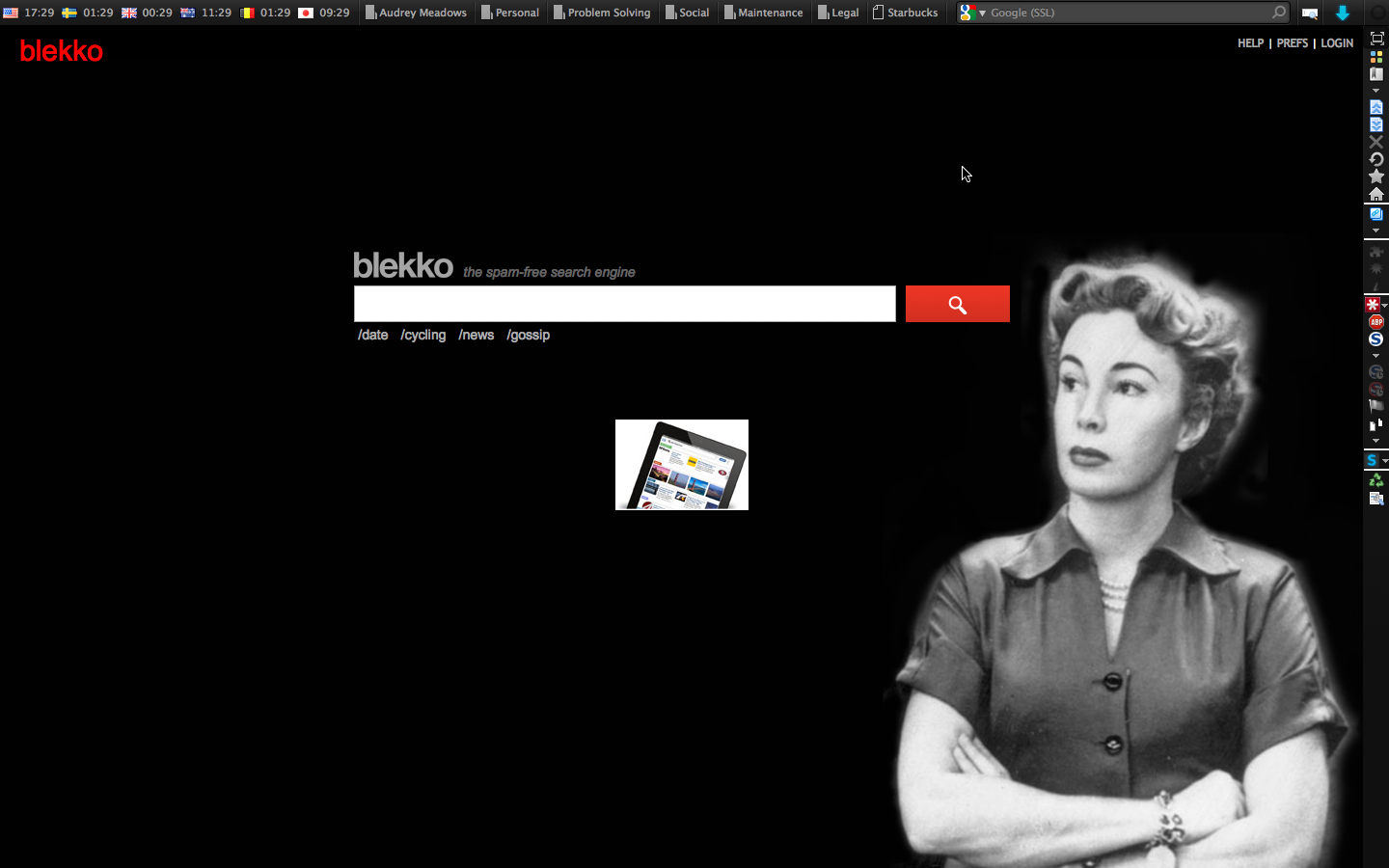The height and width of the screenshot is (868, 1389).
Task: Click the red magnifier search button
Action: [x=958, y=304]
